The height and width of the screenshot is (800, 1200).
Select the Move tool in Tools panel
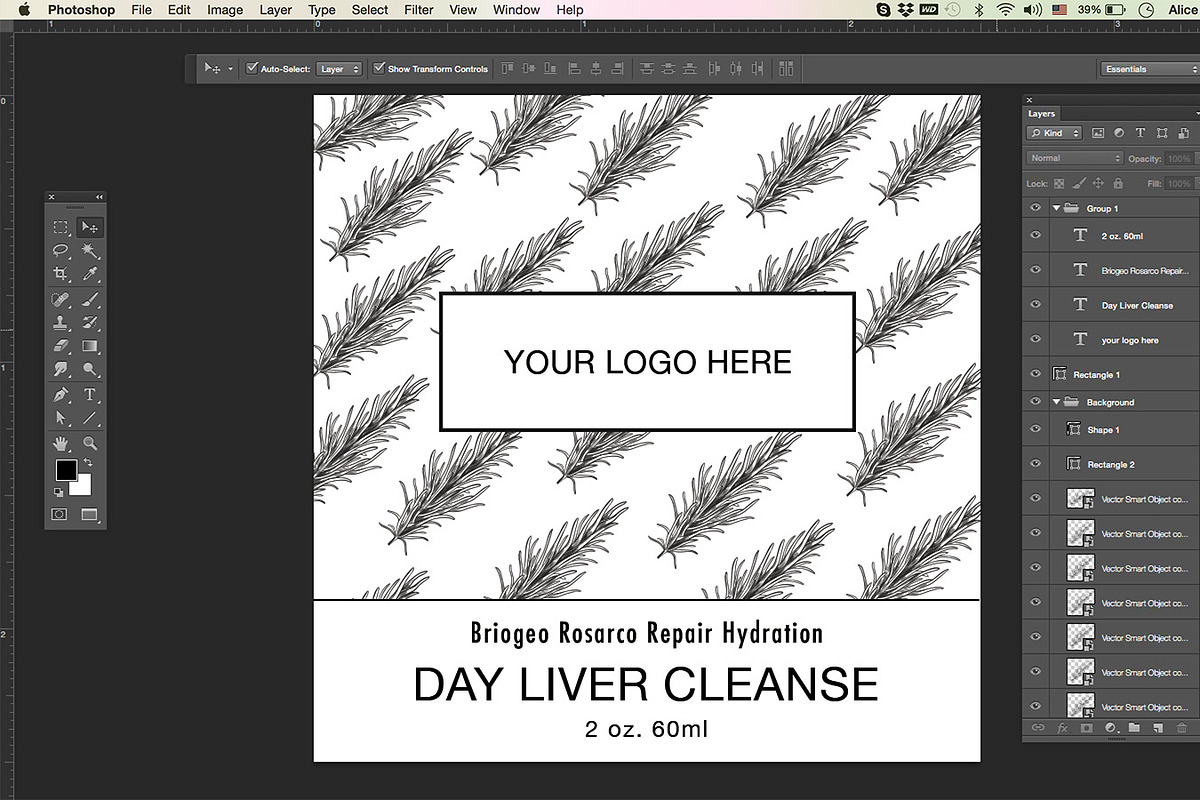90,228
